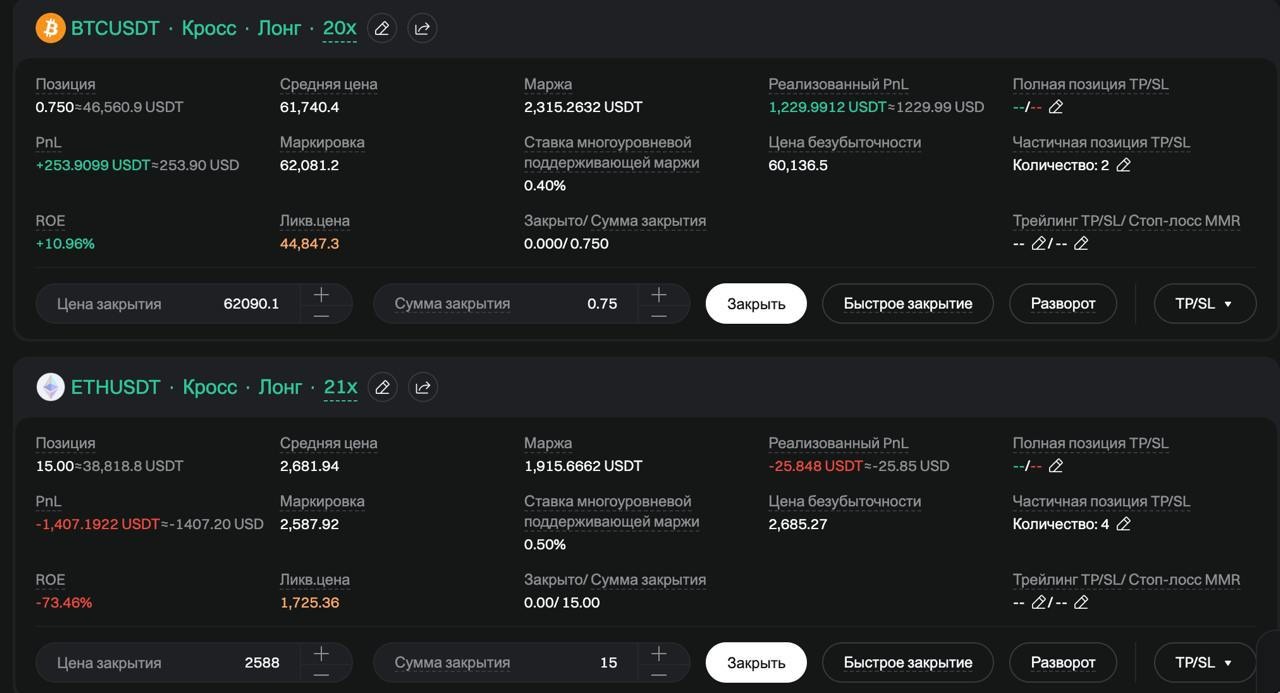Edit ETHUSDT stop-loss MMR pencil
The height and width of the screenshot is (693, 1280).
(x=1081, y=602)
